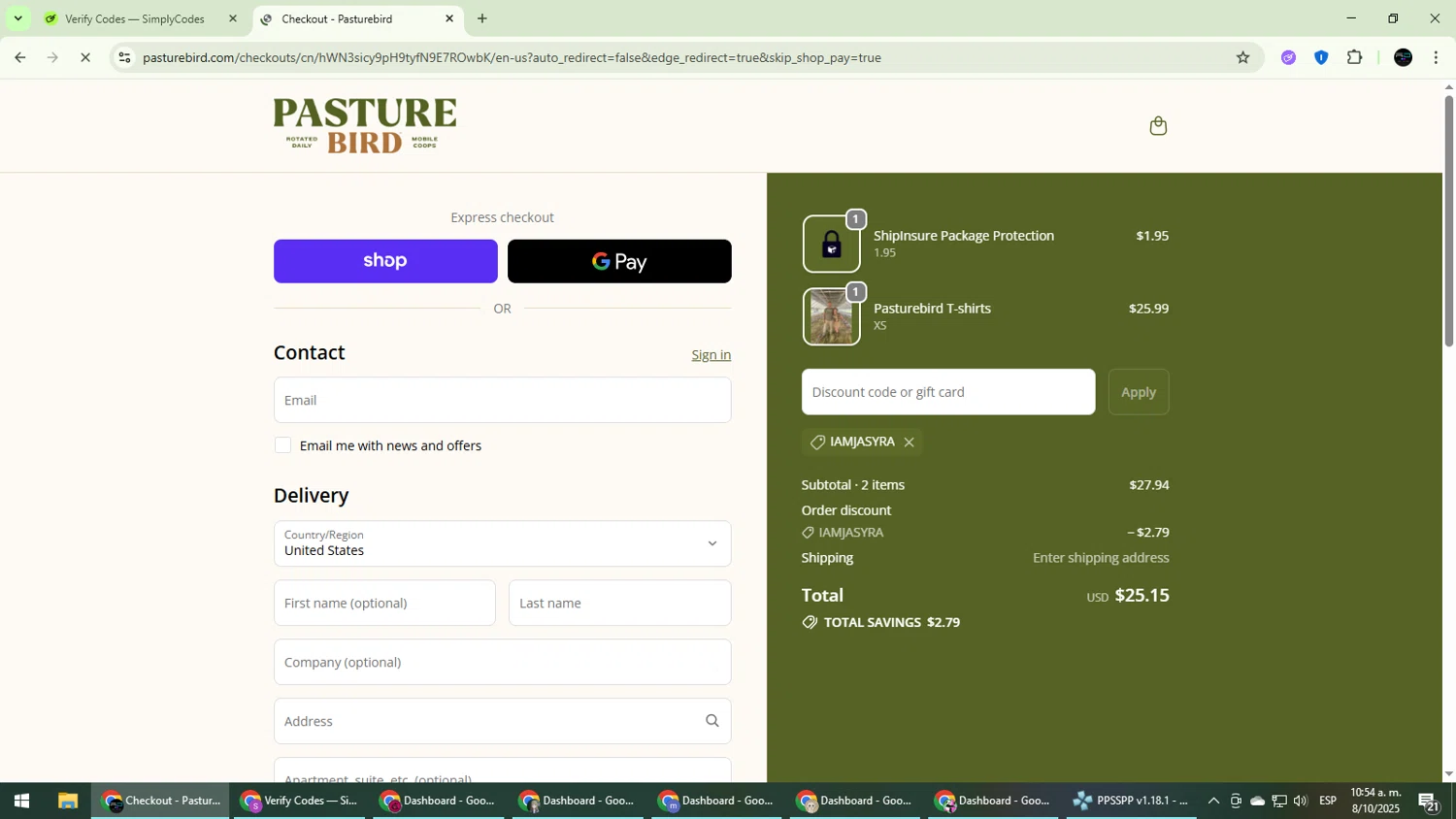1456x819 pixels.
Task: Open a new browser tab
Action: click(x=482, y=18)
